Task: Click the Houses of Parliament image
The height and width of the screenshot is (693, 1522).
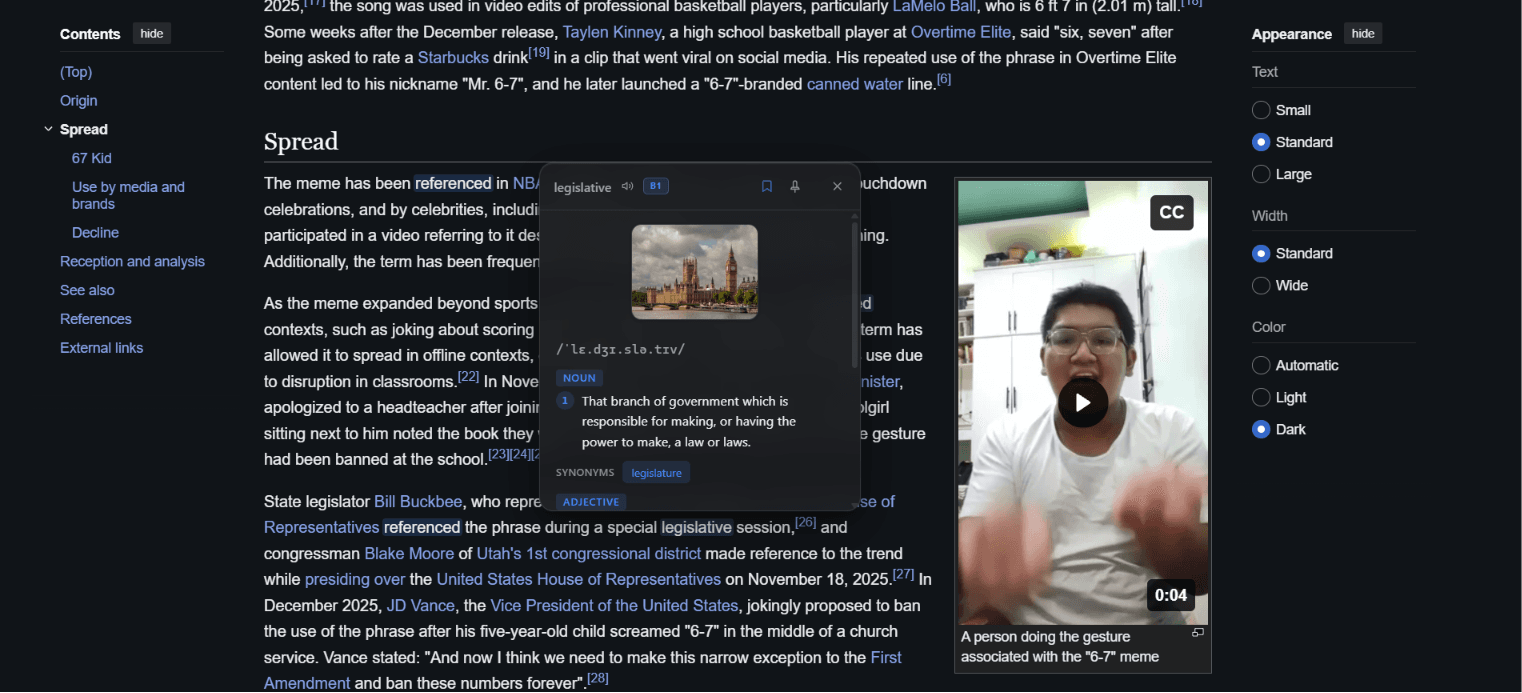Action: click(x=695, y=272)
